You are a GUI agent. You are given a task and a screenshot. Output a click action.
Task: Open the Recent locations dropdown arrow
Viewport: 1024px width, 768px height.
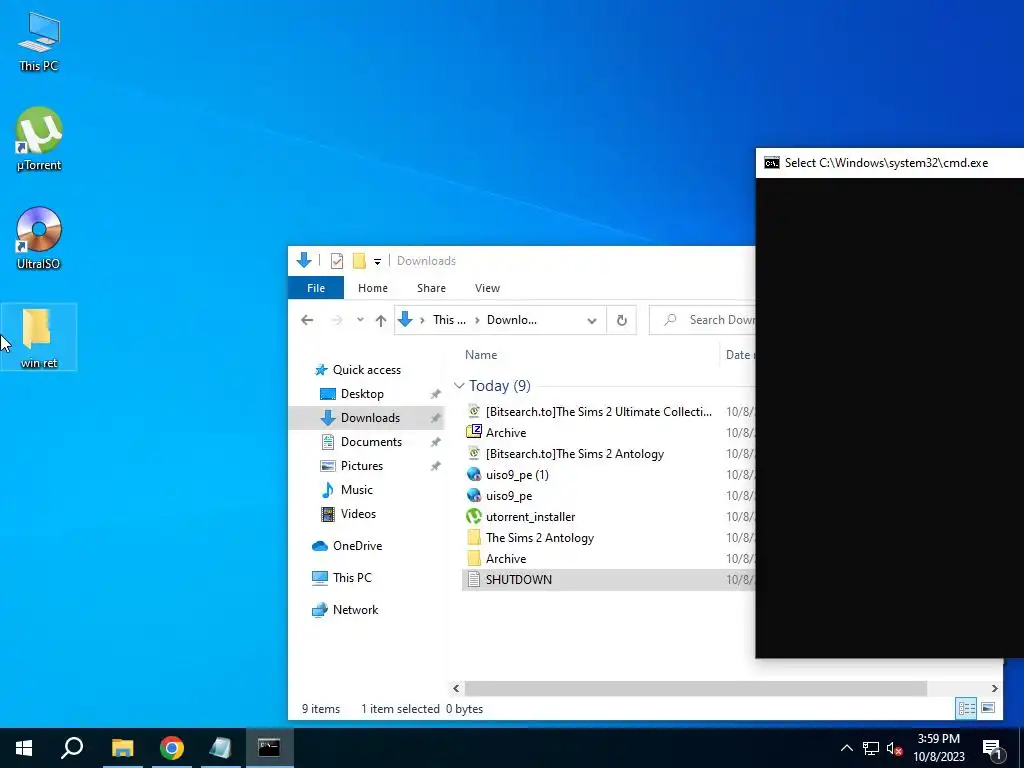[360, 320]
